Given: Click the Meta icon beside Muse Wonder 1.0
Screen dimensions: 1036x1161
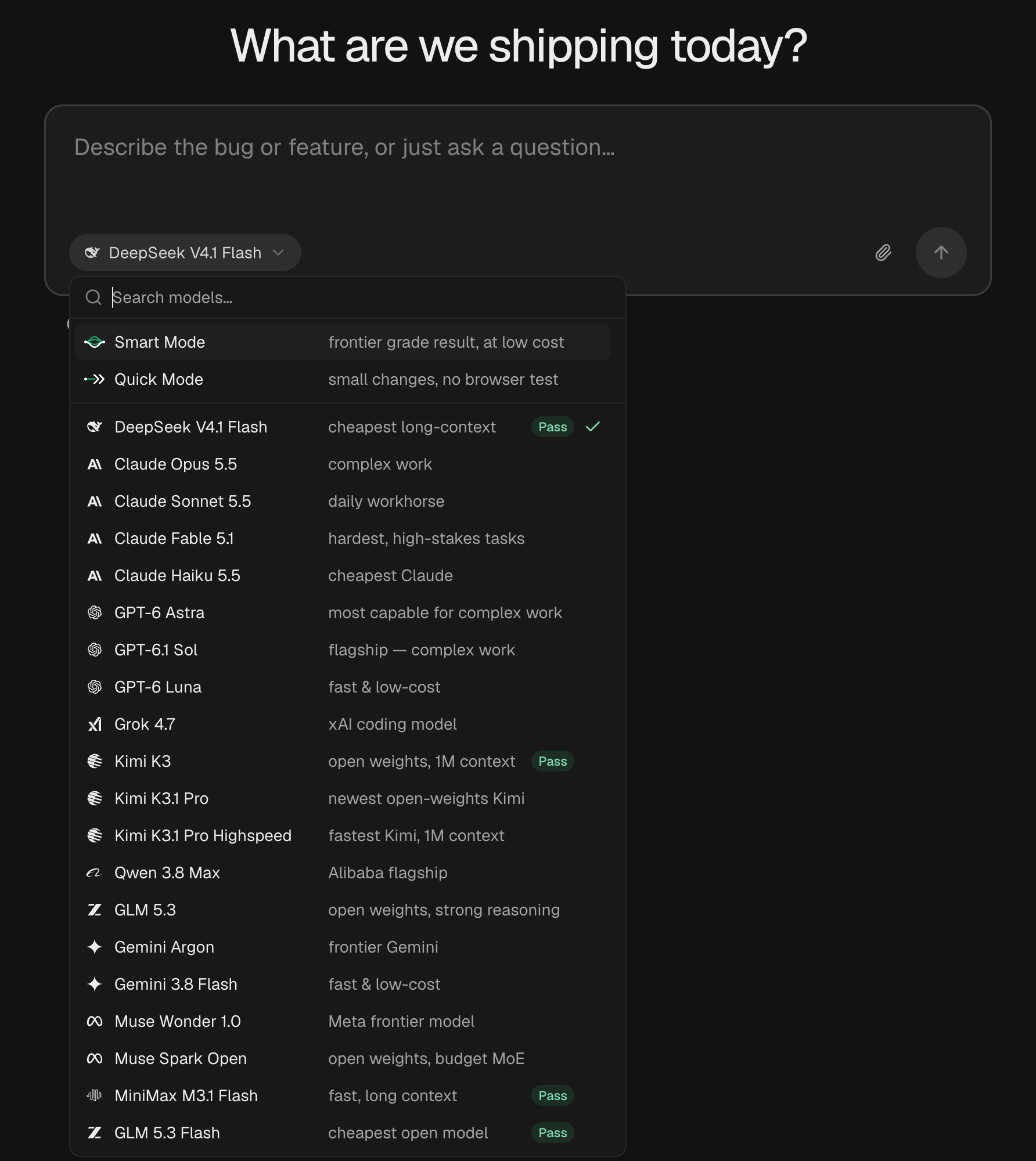Looking at the screenshot, I should coord(94,1021).
